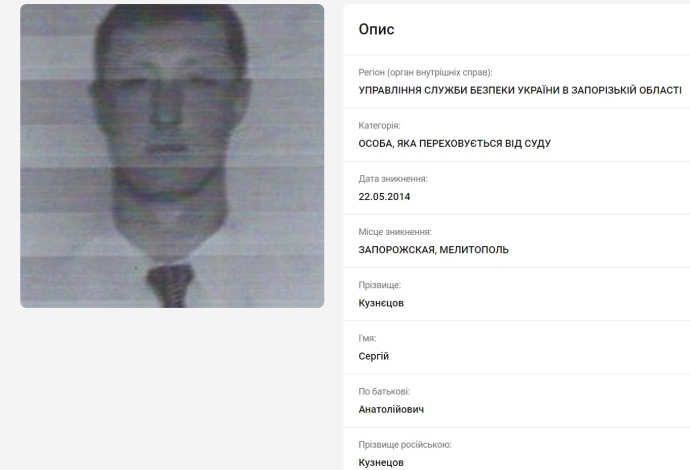This screenshot has height=470, width=690.
Task: Click the first name "Сергій"
Action: (x=374, y=356)
